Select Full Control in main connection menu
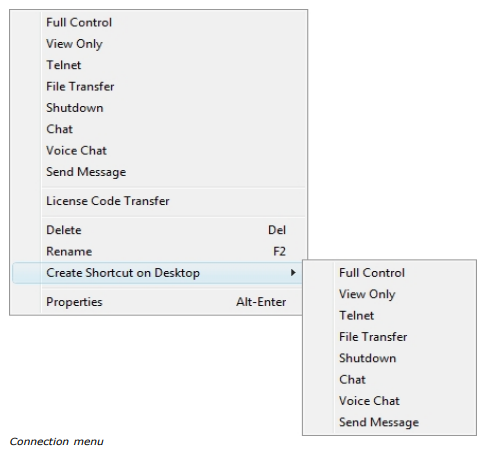The height and width of the screenshot is (451, 485). pos(158,23)
